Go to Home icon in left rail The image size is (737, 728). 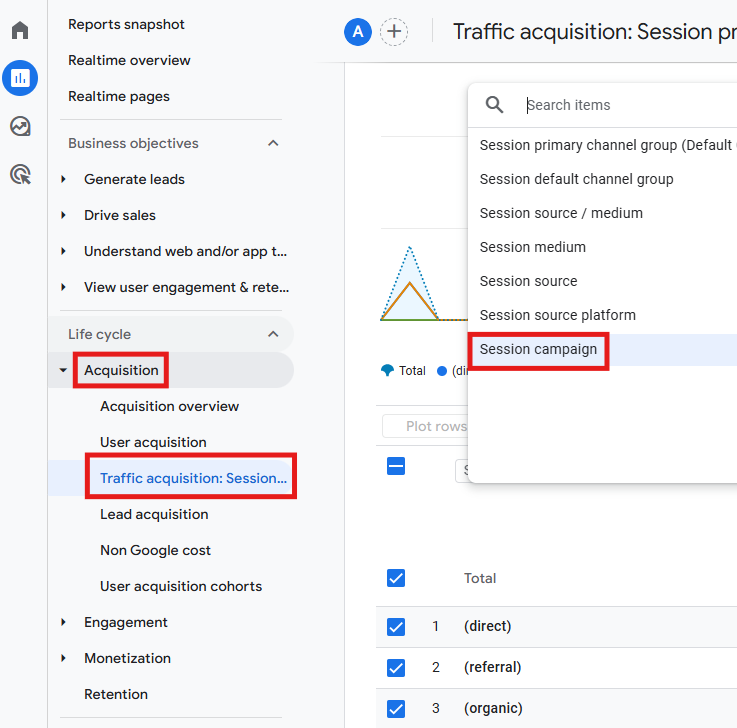point(20,30)
